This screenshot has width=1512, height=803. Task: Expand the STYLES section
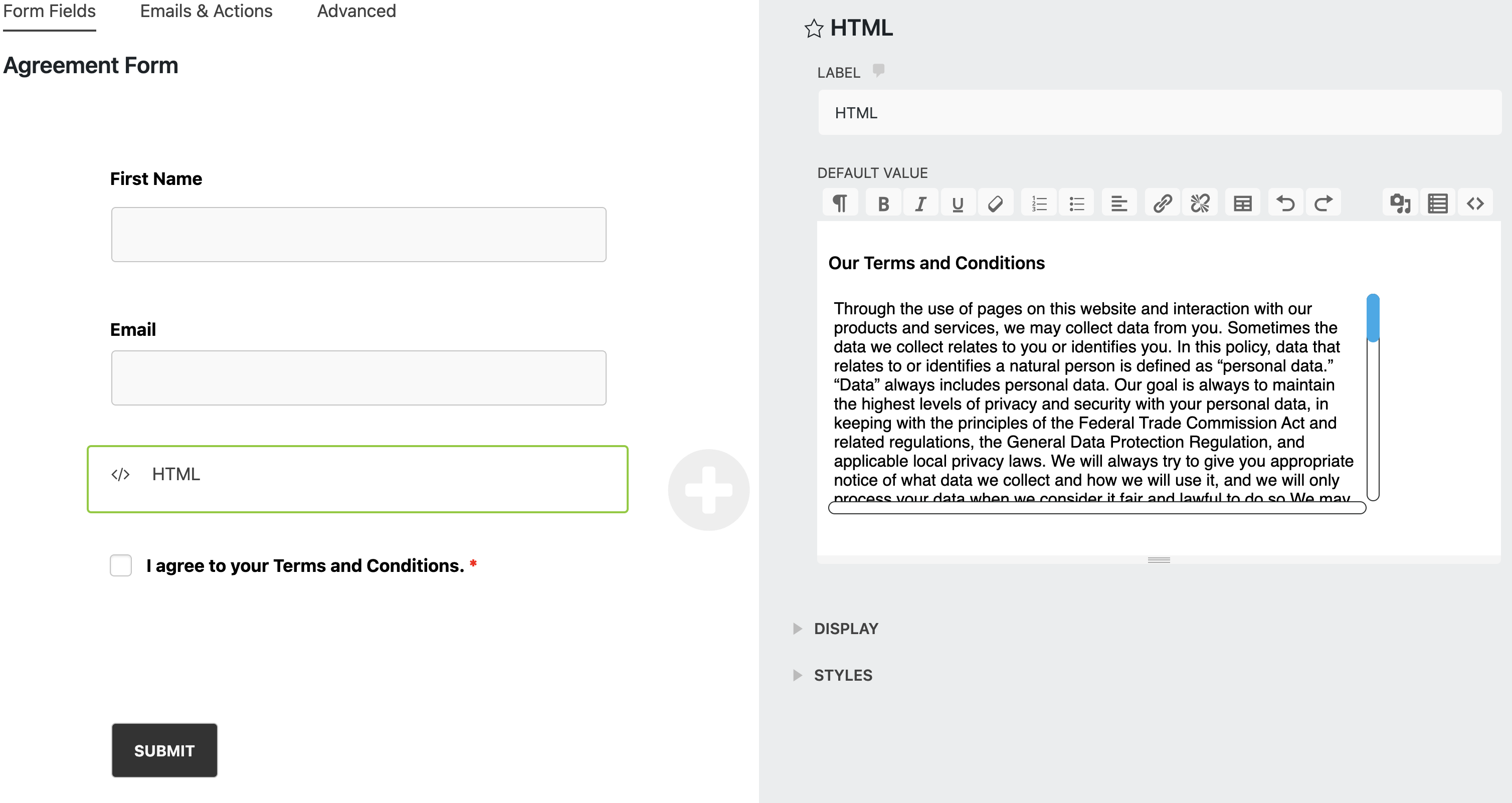tap(842, 675)
